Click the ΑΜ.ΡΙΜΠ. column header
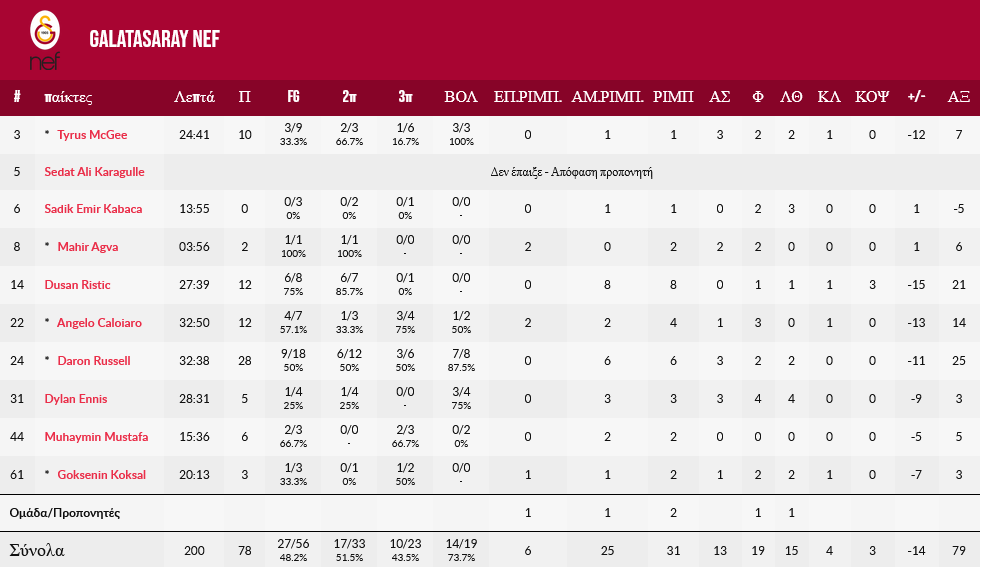 point(607,98)
